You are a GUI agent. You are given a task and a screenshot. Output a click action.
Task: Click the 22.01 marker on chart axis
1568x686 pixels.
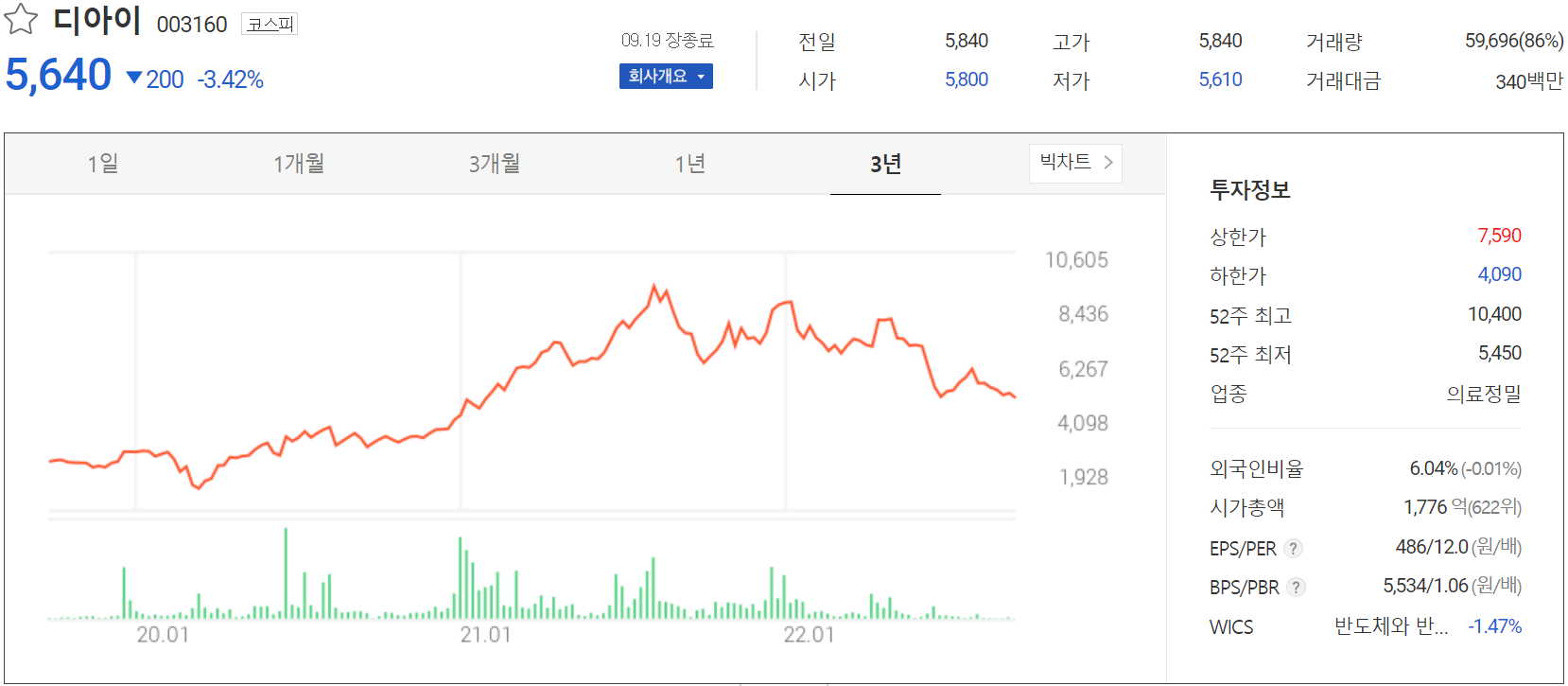point(809,635)
